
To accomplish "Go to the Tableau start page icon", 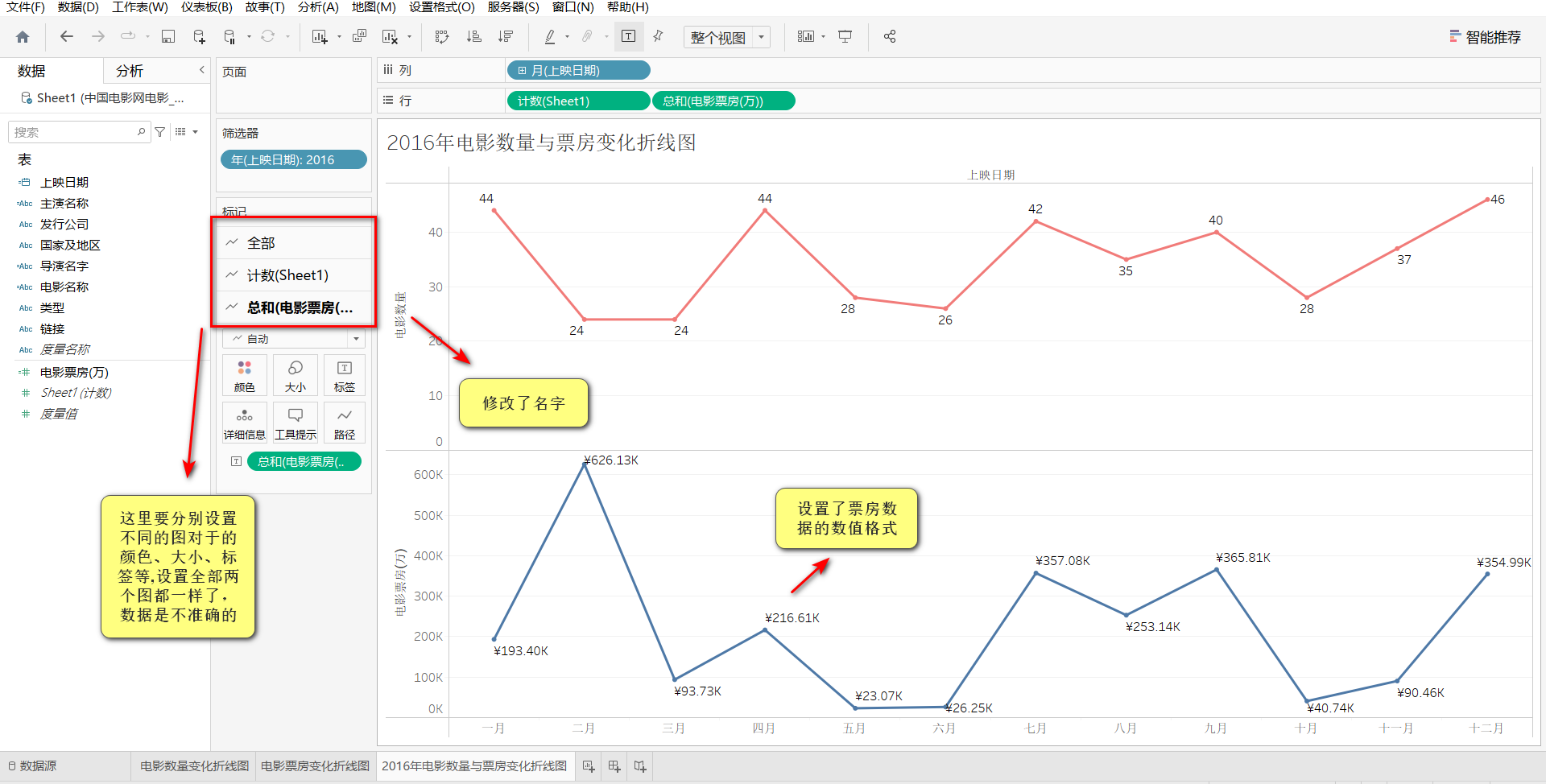I will pyautogui.click(x=23, y=37).
